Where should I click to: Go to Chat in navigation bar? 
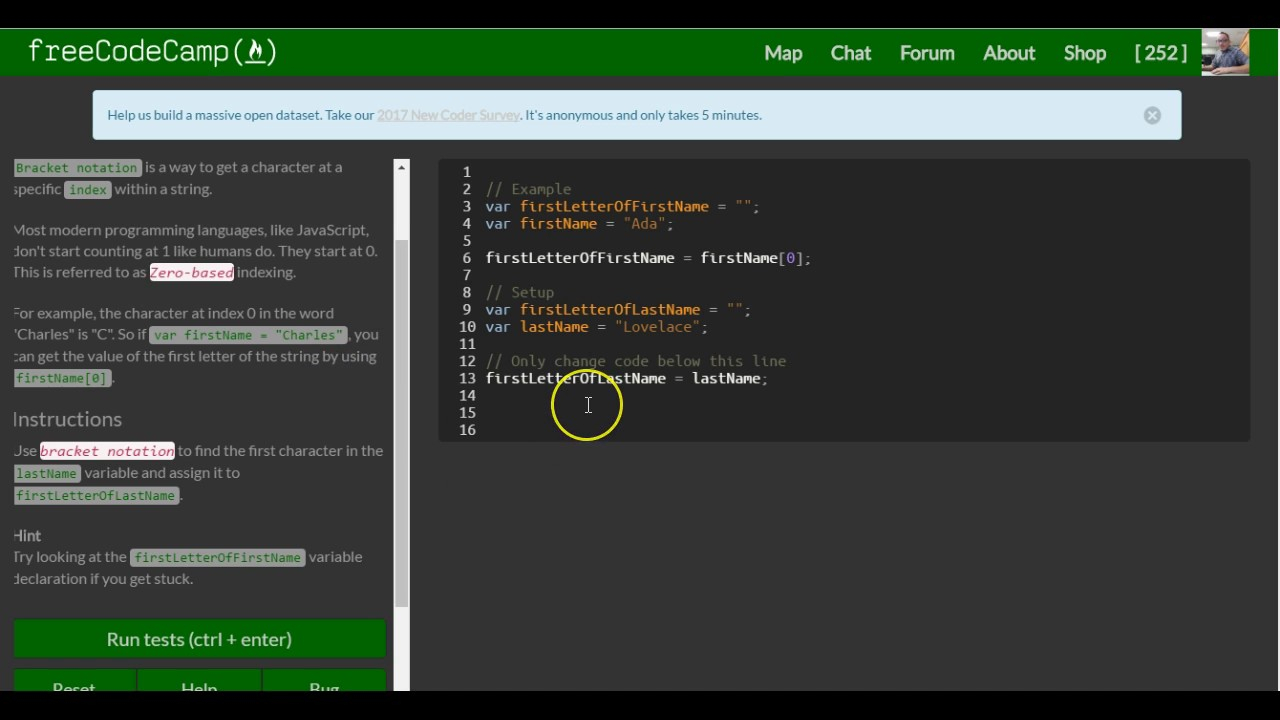point(850,53)
